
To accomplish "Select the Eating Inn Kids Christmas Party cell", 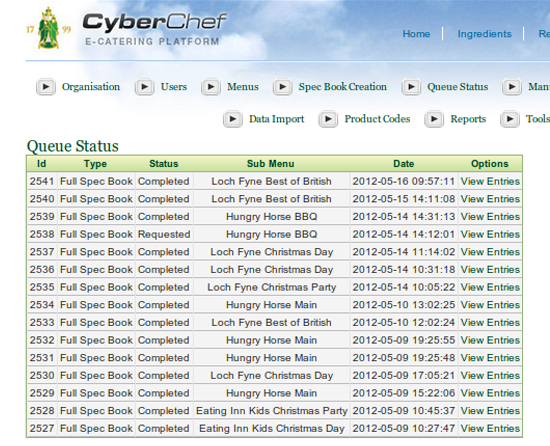I will [x=271, y=411].
